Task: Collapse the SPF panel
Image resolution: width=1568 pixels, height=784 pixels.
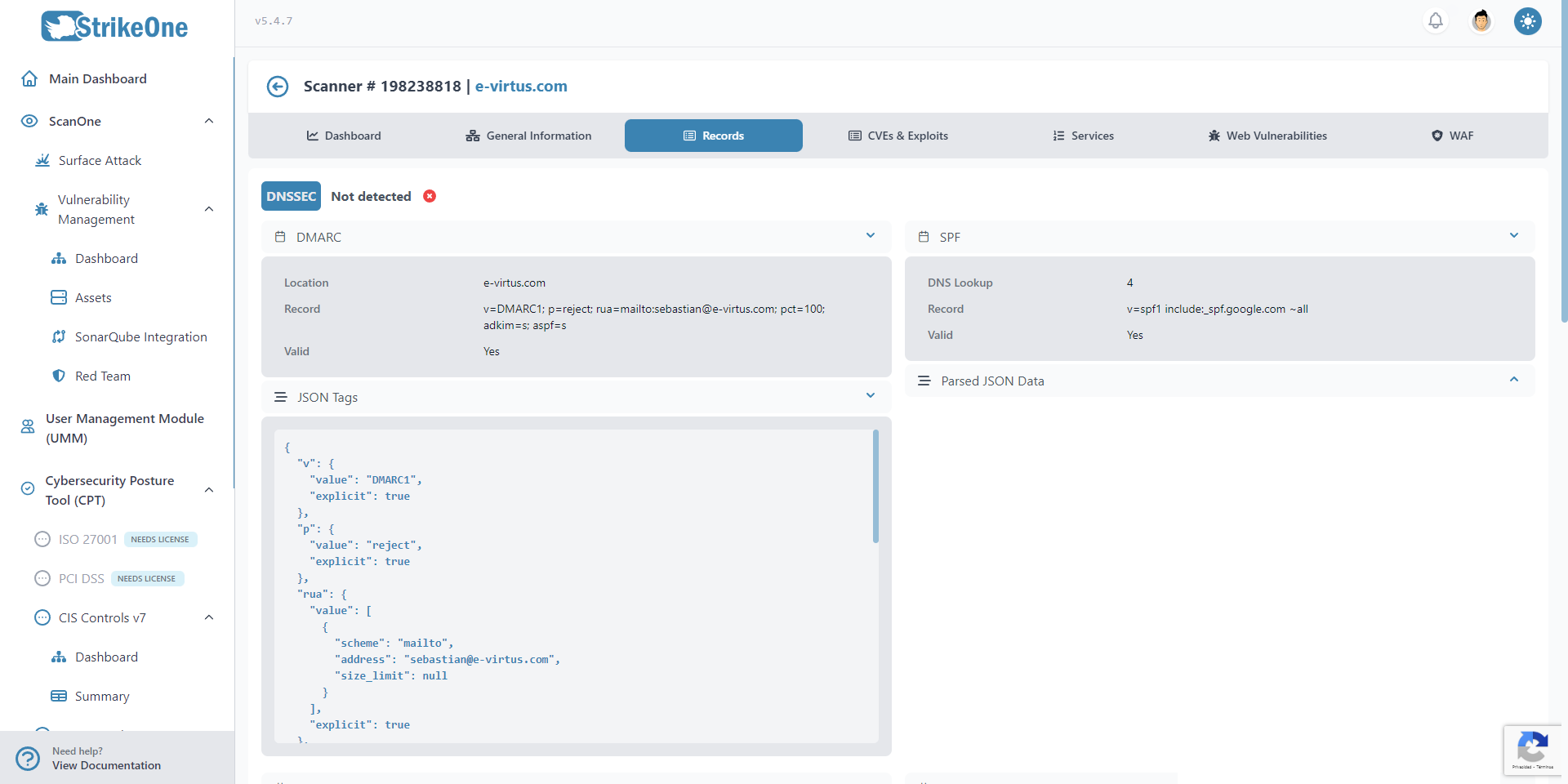Action: pyautogui.click(x=1513, y=236)
